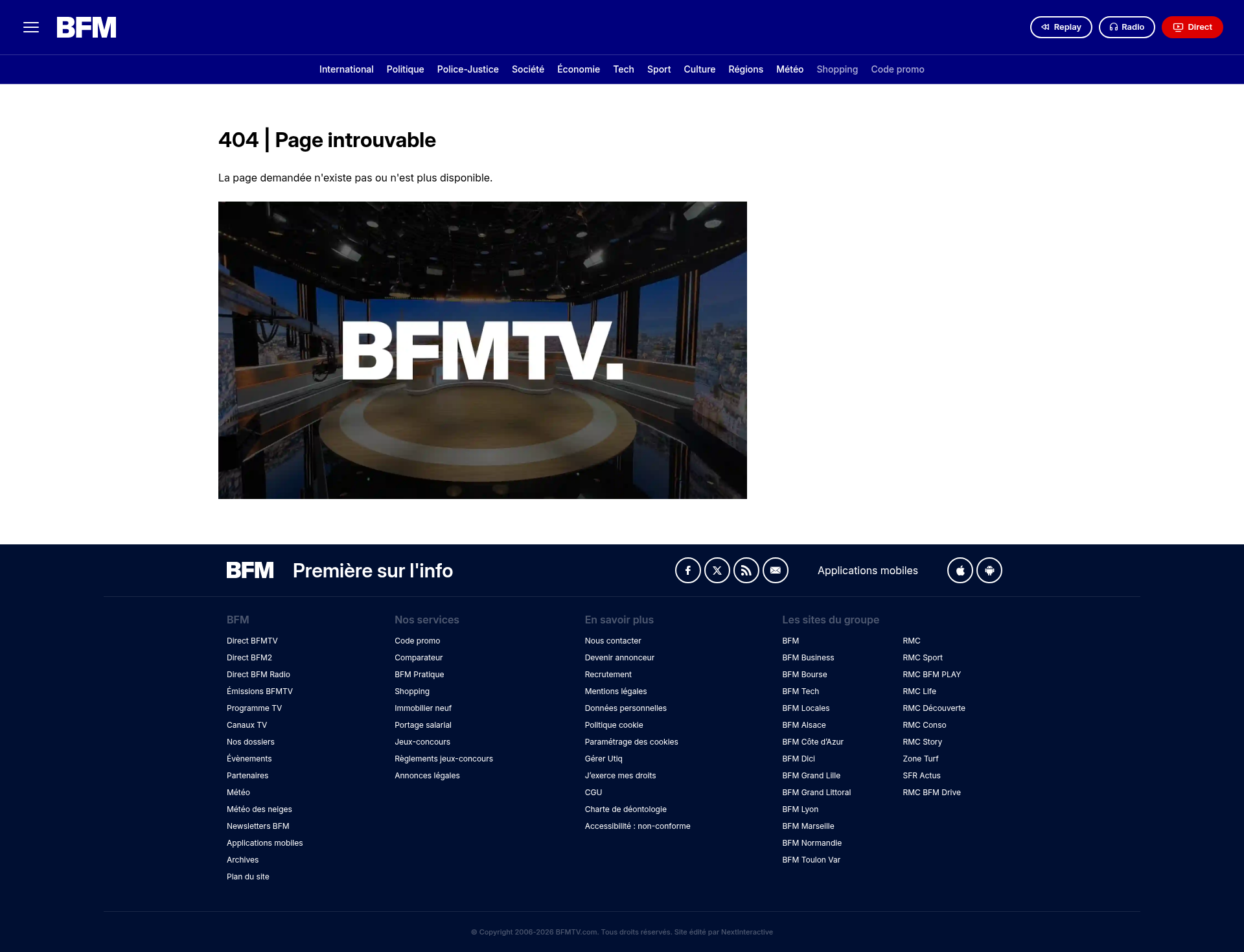Open Police-Justice section

468,69
